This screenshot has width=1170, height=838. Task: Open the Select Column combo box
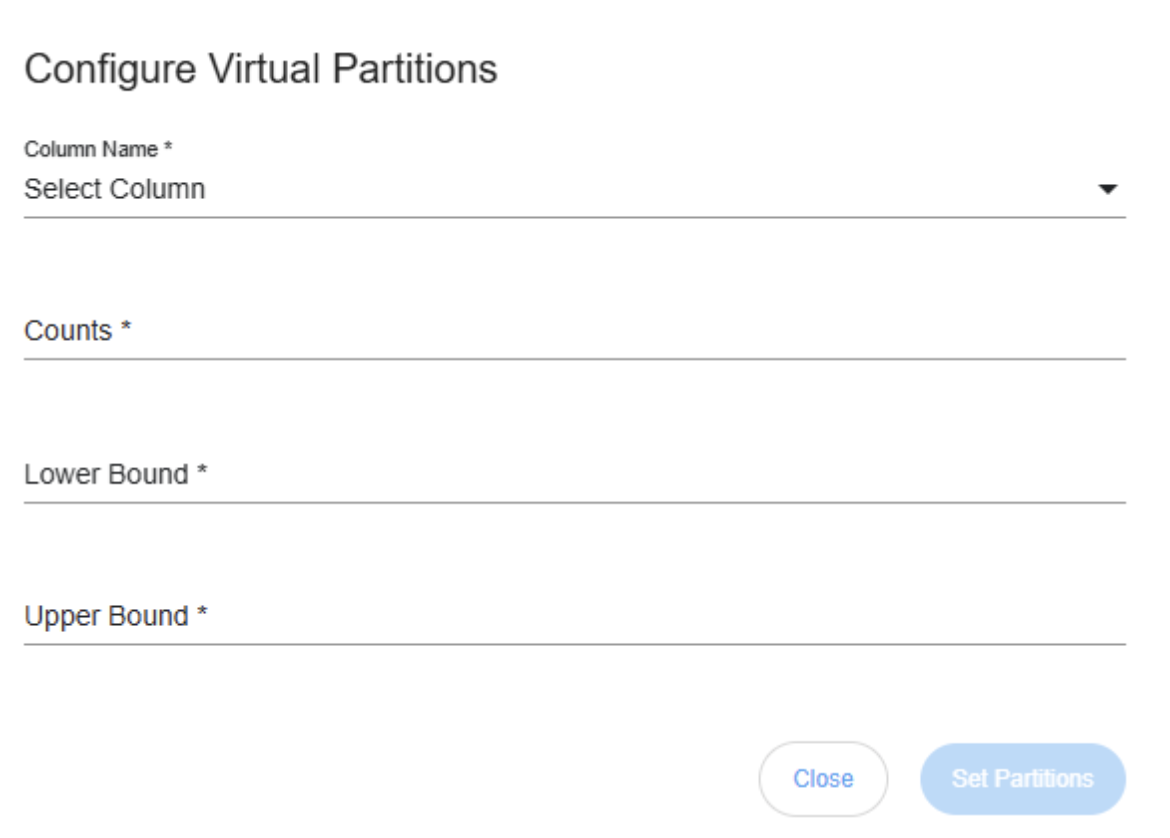coord(560,189)
